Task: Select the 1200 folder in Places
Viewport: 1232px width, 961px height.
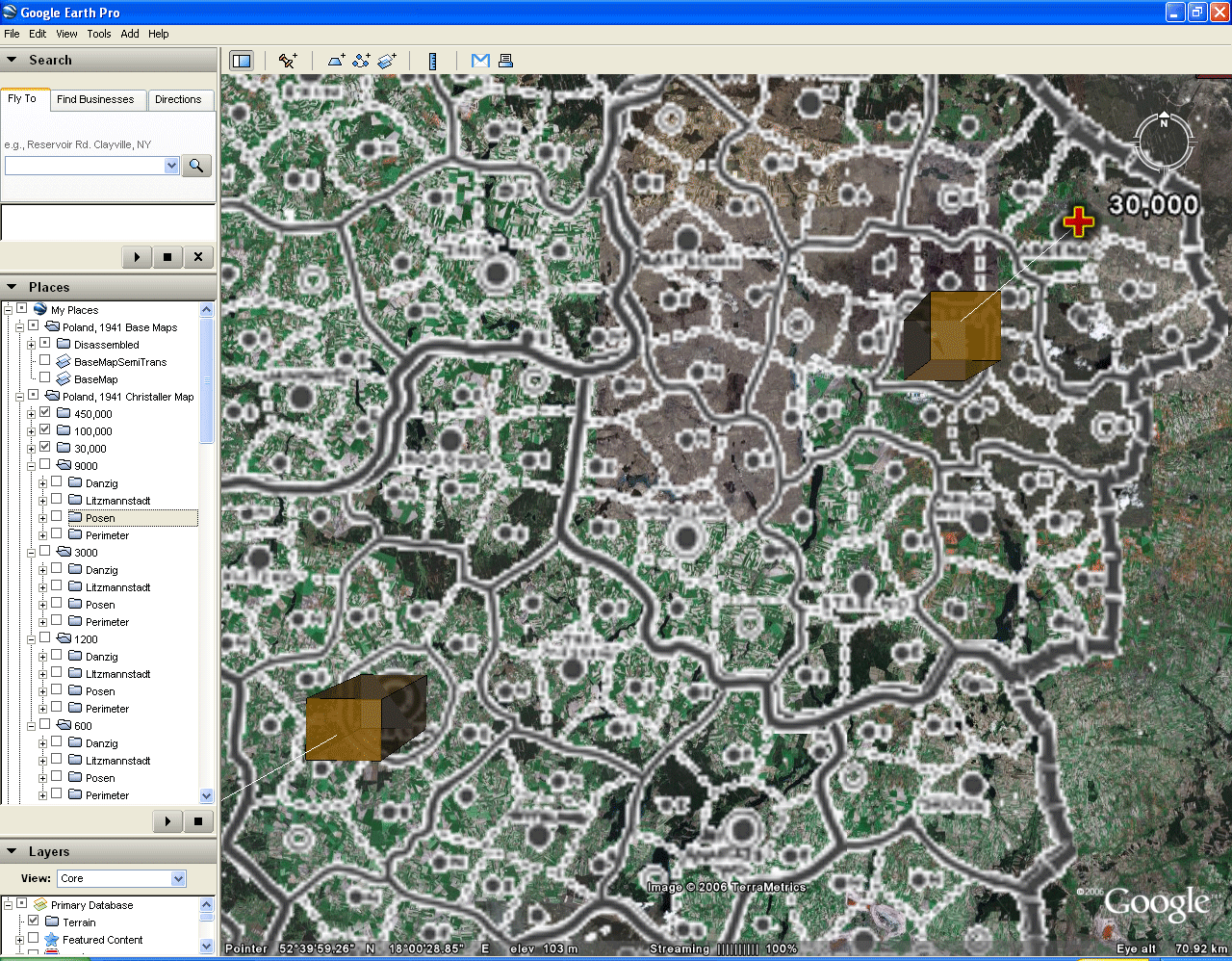Action: tap(86, 639)
